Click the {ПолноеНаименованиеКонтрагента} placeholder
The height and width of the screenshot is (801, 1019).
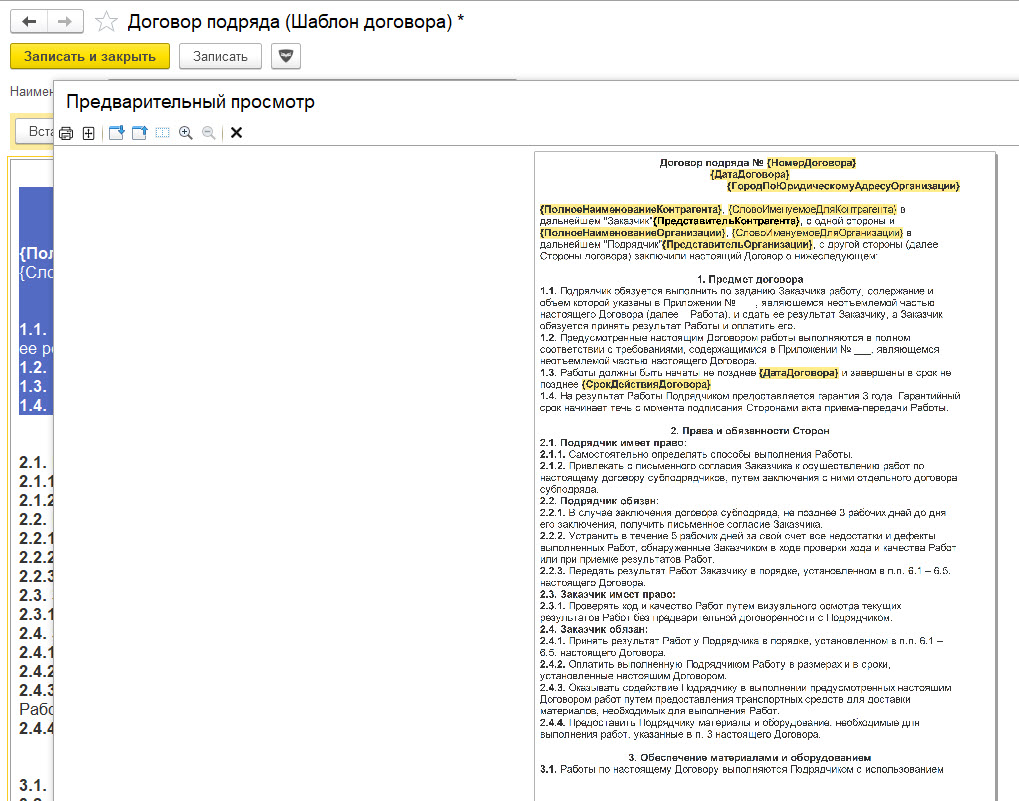[x=630, y=209]
